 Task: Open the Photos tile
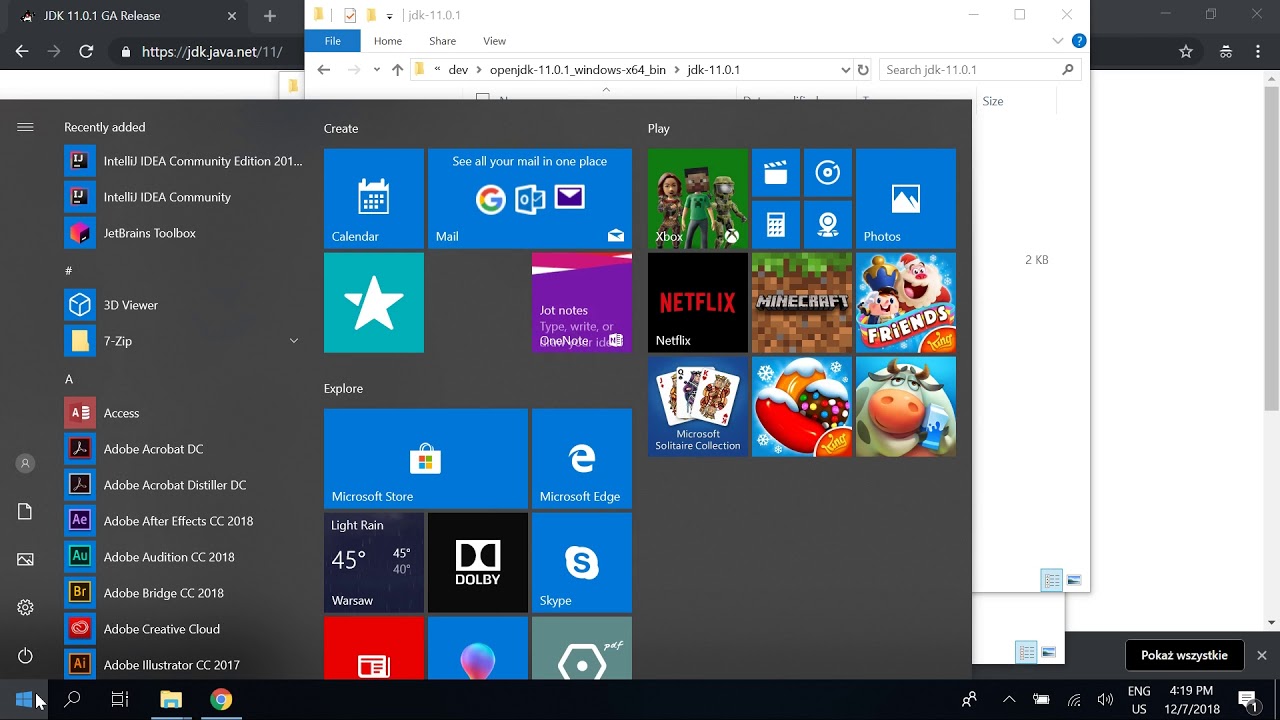click(906, 198)
